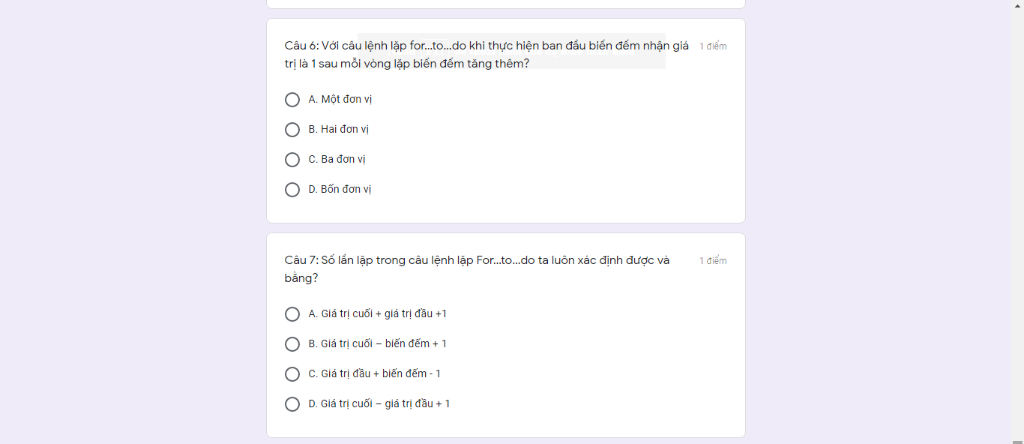Click the scrollbar up arrow

(1017, 4)
